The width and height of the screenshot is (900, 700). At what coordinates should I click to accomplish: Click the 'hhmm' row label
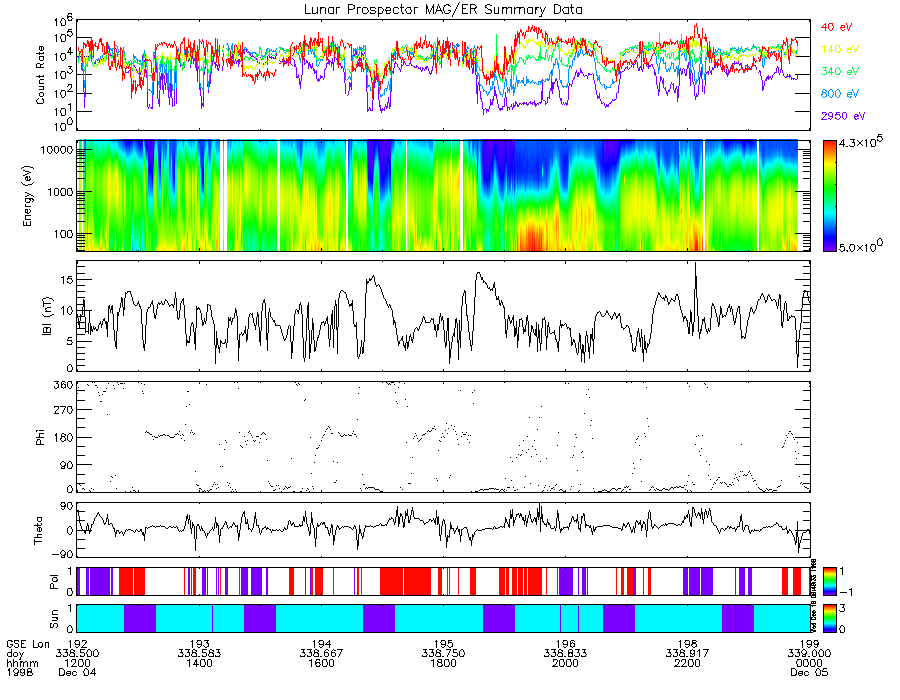[22, 663]
